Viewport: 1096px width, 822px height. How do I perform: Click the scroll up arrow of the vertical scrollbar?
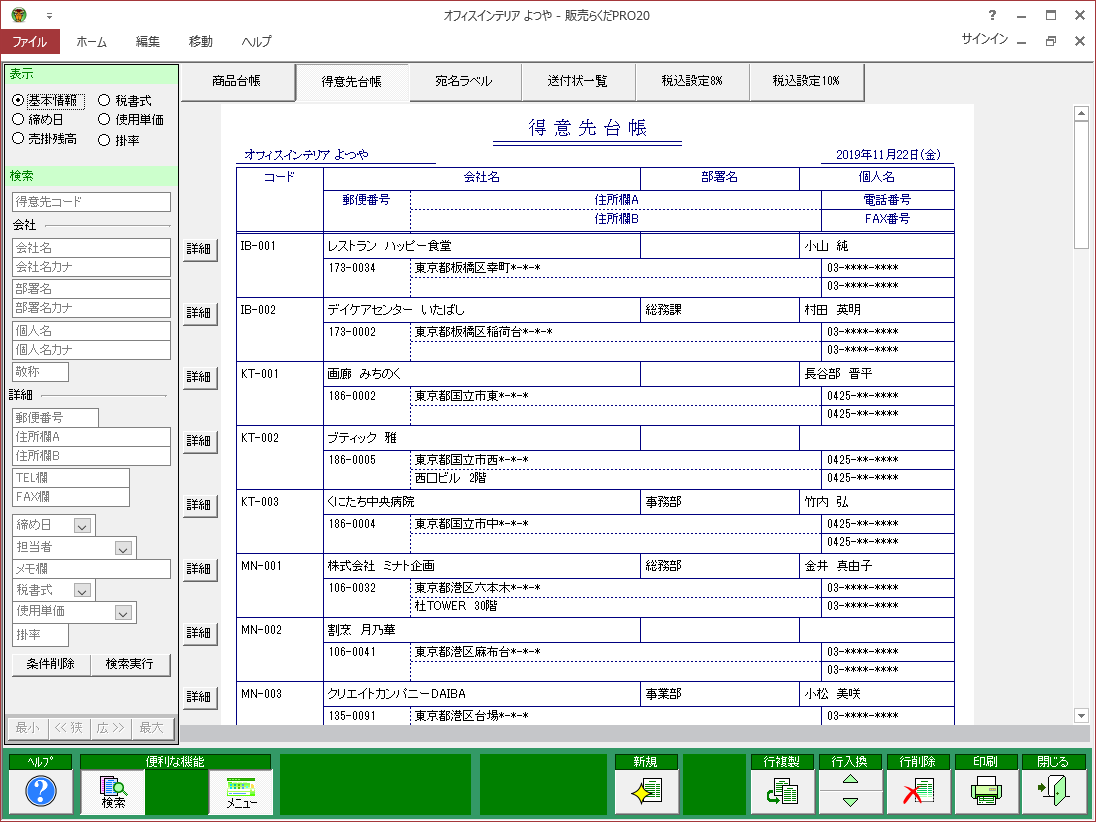1081,113
